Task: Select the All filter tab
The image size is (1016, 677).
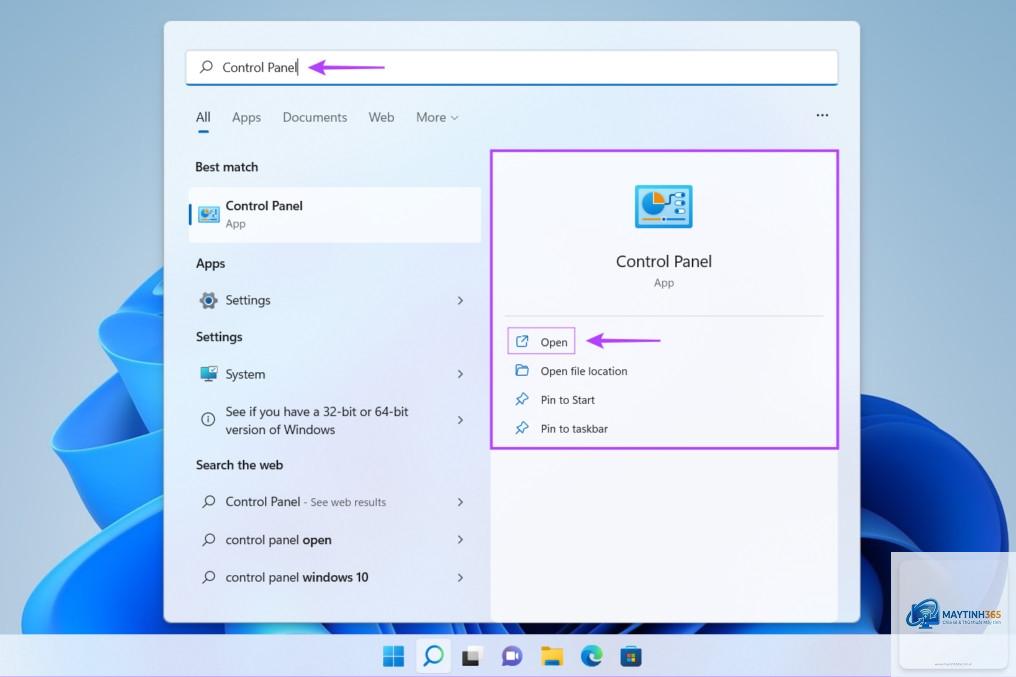Action: pos(203,117)
